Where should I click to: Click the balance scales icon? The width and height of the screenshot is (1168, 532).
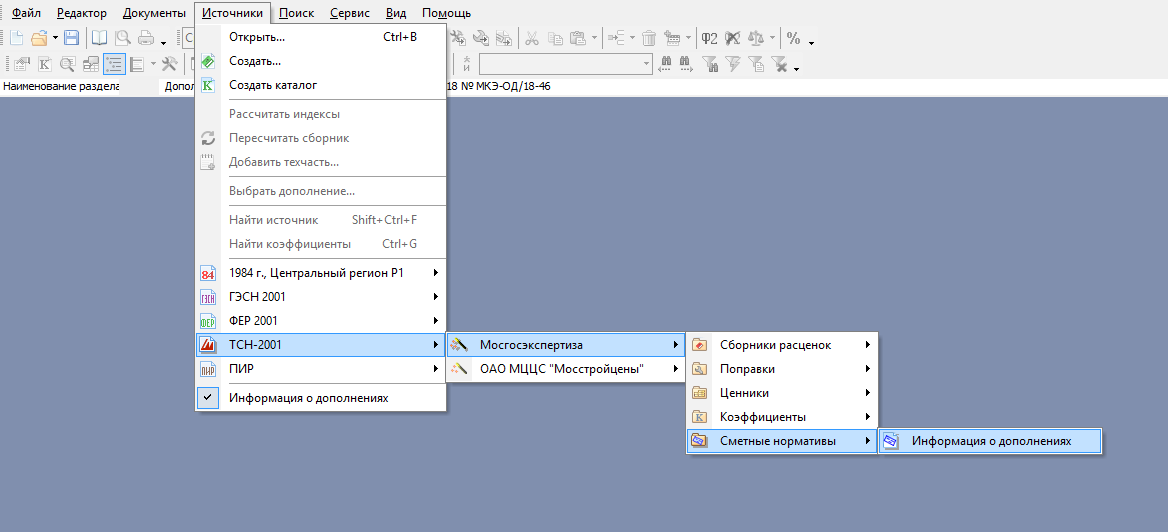pyautogui.click(x=756, y=38)
